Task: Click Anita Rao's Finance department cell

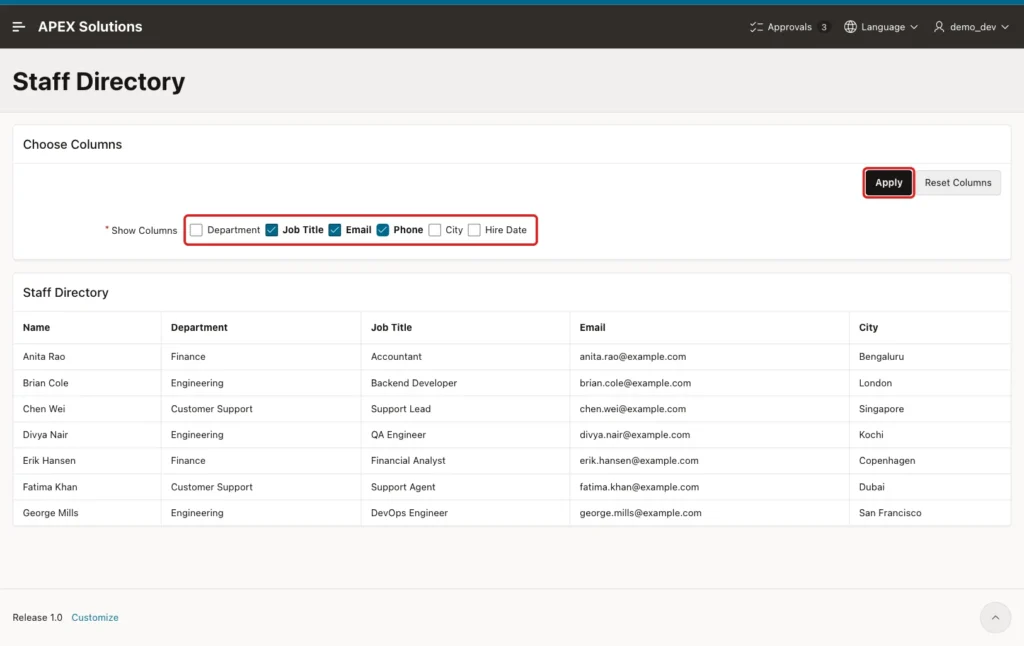Action: click(261, 357)
